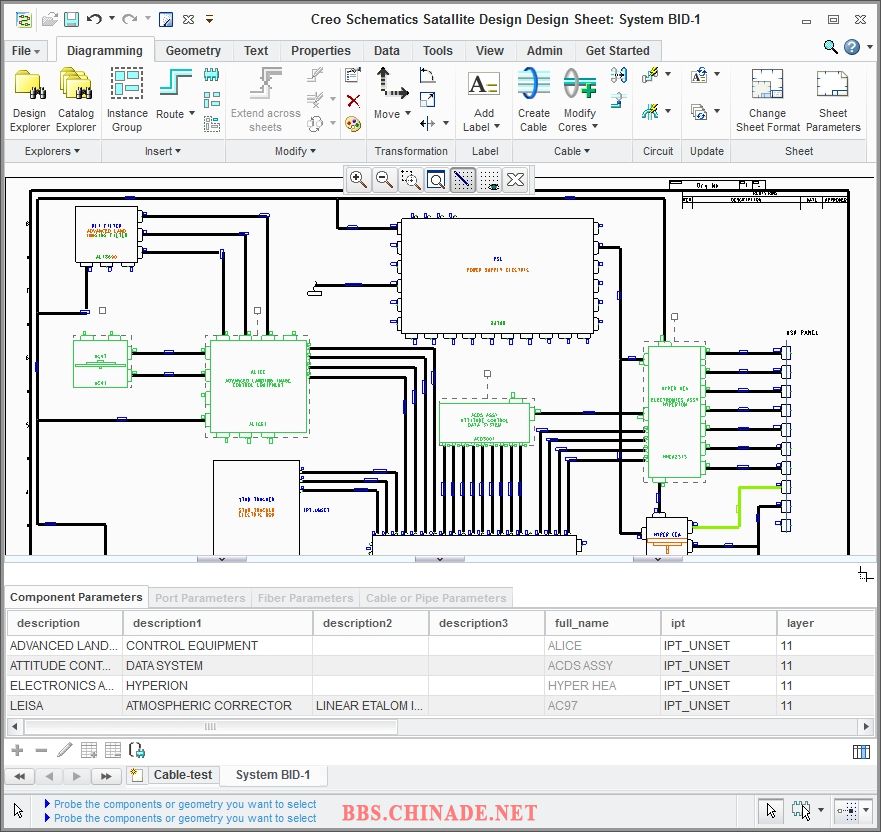Switch to the Tools ribbon tab
Screen dimensions: 881x832
point(437,51)
